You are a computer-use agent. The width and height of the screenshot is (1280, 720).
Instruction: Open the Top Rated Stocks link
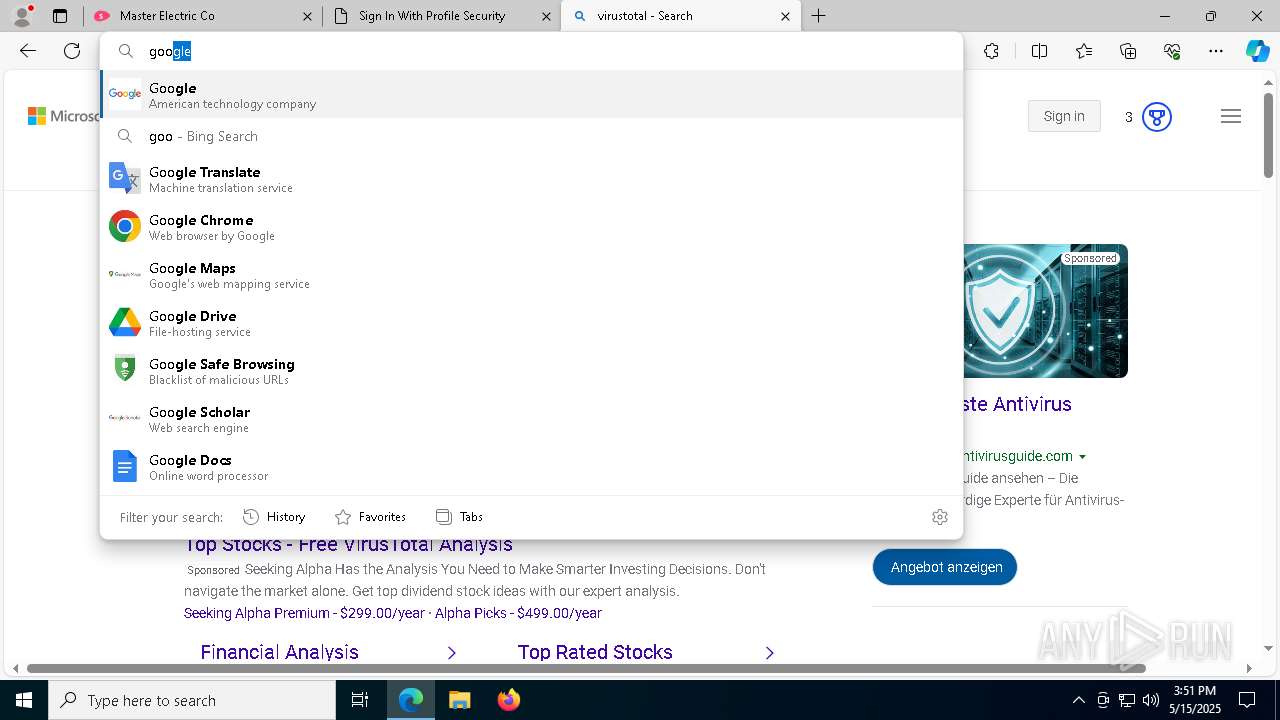click(595, 652)
